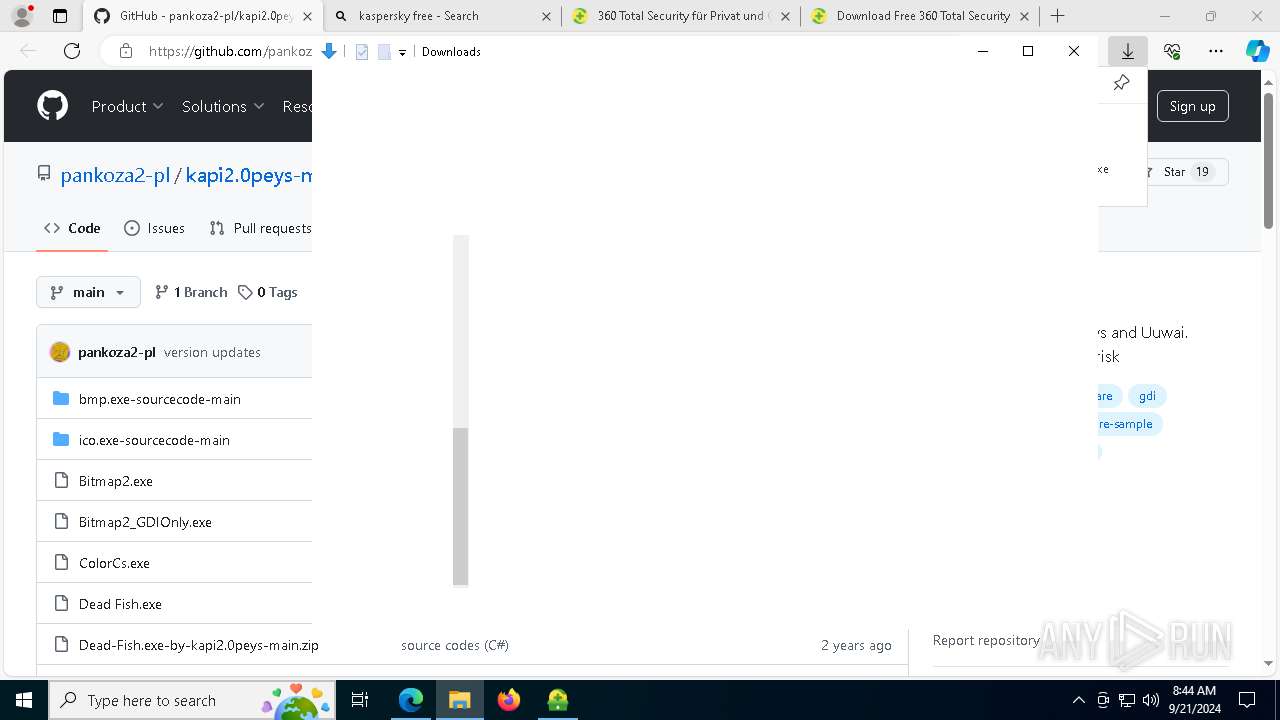Screen dimensions: 1280x720
Task: Click the blue down-arrow Downloads window icon
Action: tap(328, 51)
